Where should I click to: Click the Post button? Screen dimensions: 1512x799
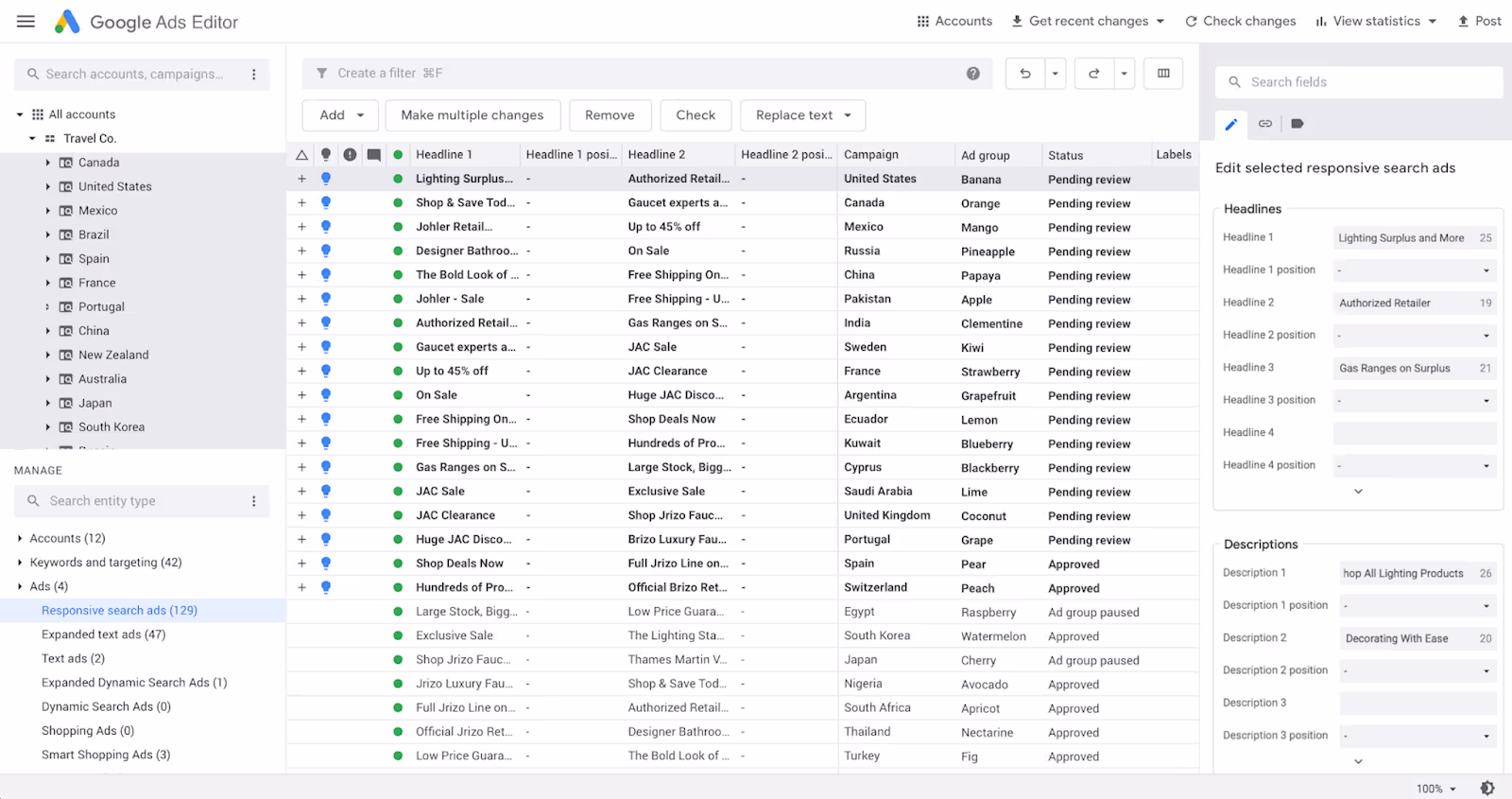coord(1479,21)
